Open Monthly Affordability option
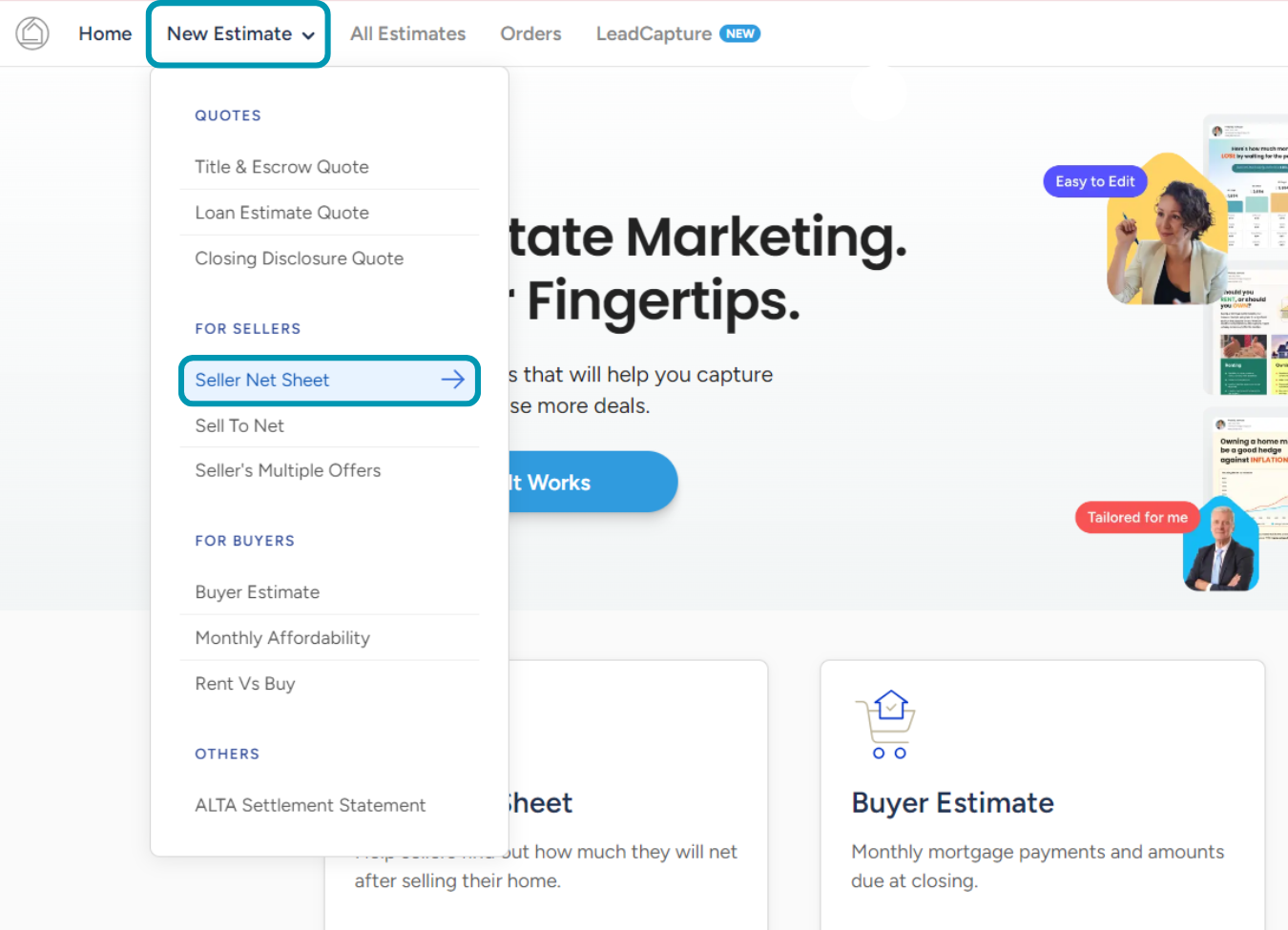 [329, 638]
